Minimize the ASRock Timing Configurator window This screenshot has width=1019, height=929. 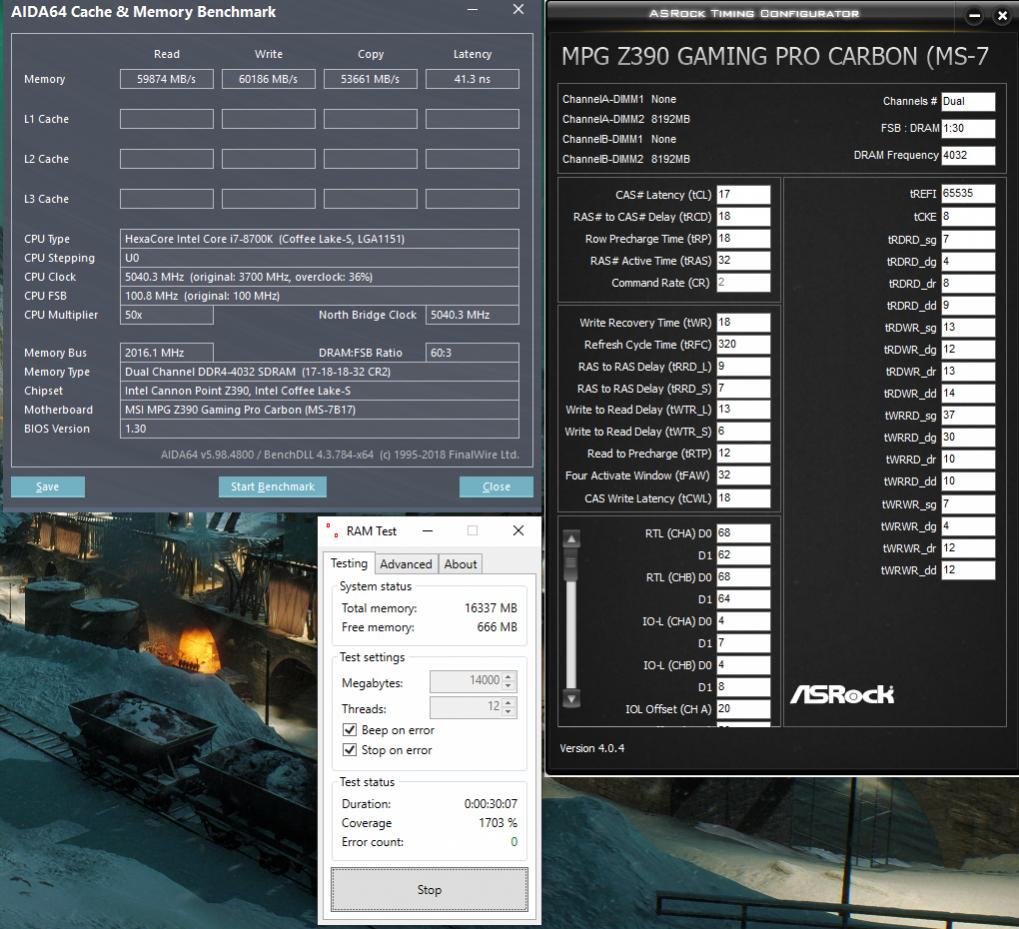point(974,16)
